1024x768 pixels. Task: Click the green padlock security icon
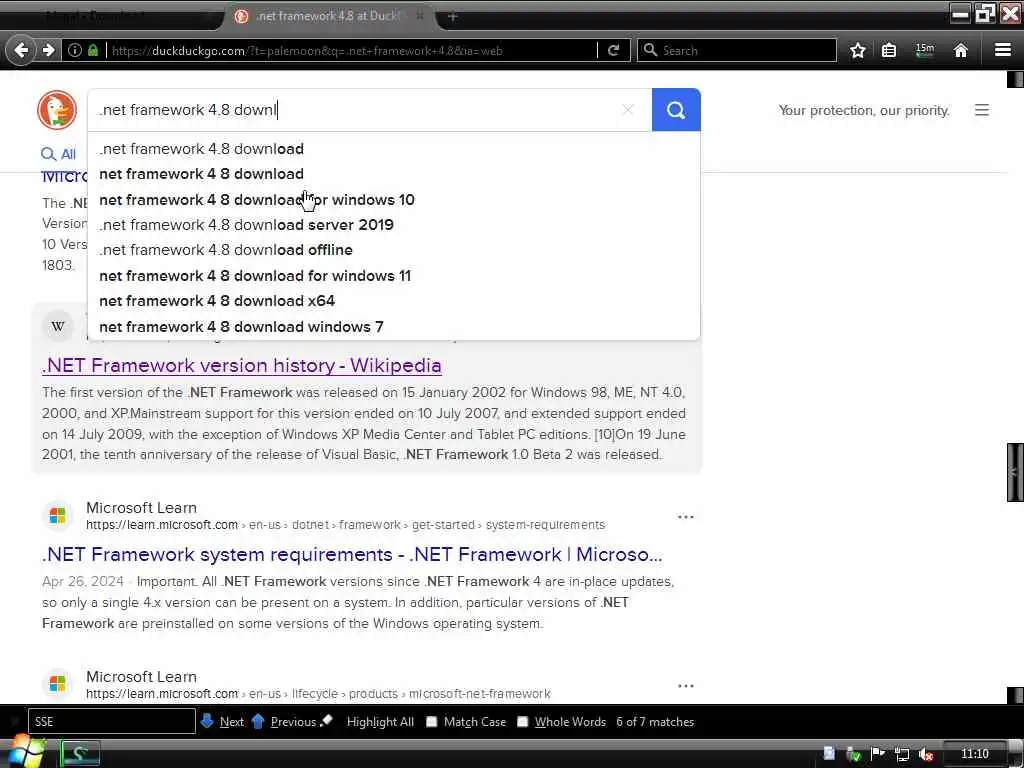pos(93,50)
